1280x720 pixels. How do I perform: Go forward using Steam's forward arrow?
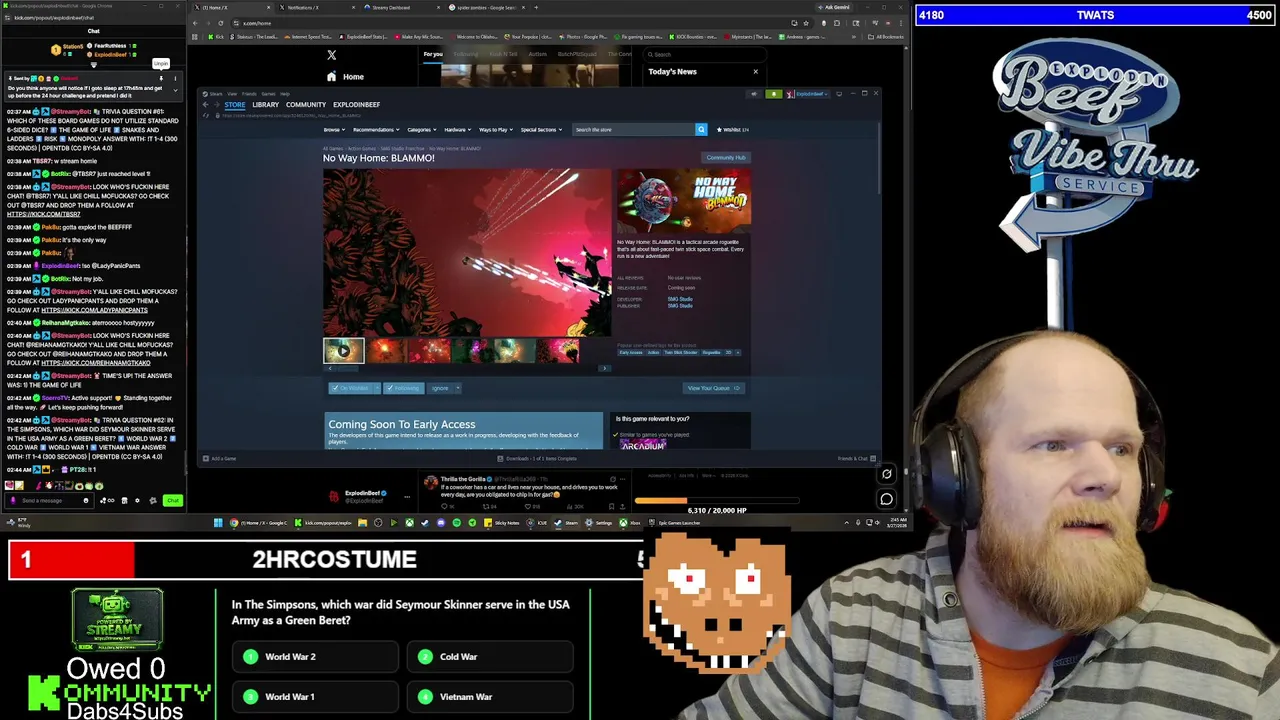click(x=216, y=104)
